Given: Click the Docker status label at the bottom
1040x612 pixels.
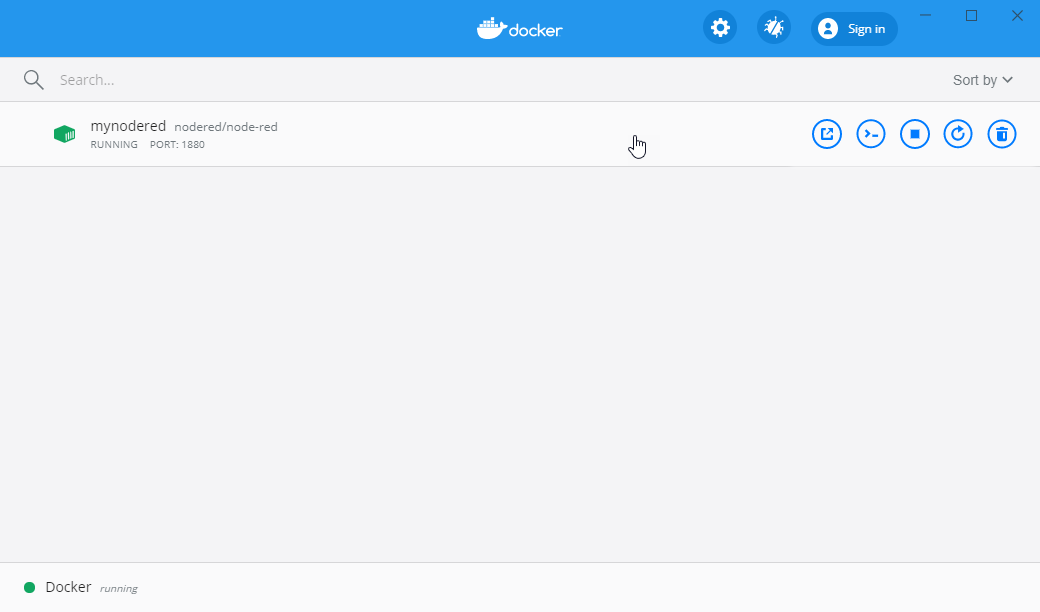Looking at the screenshot, I should coord(68,587).
